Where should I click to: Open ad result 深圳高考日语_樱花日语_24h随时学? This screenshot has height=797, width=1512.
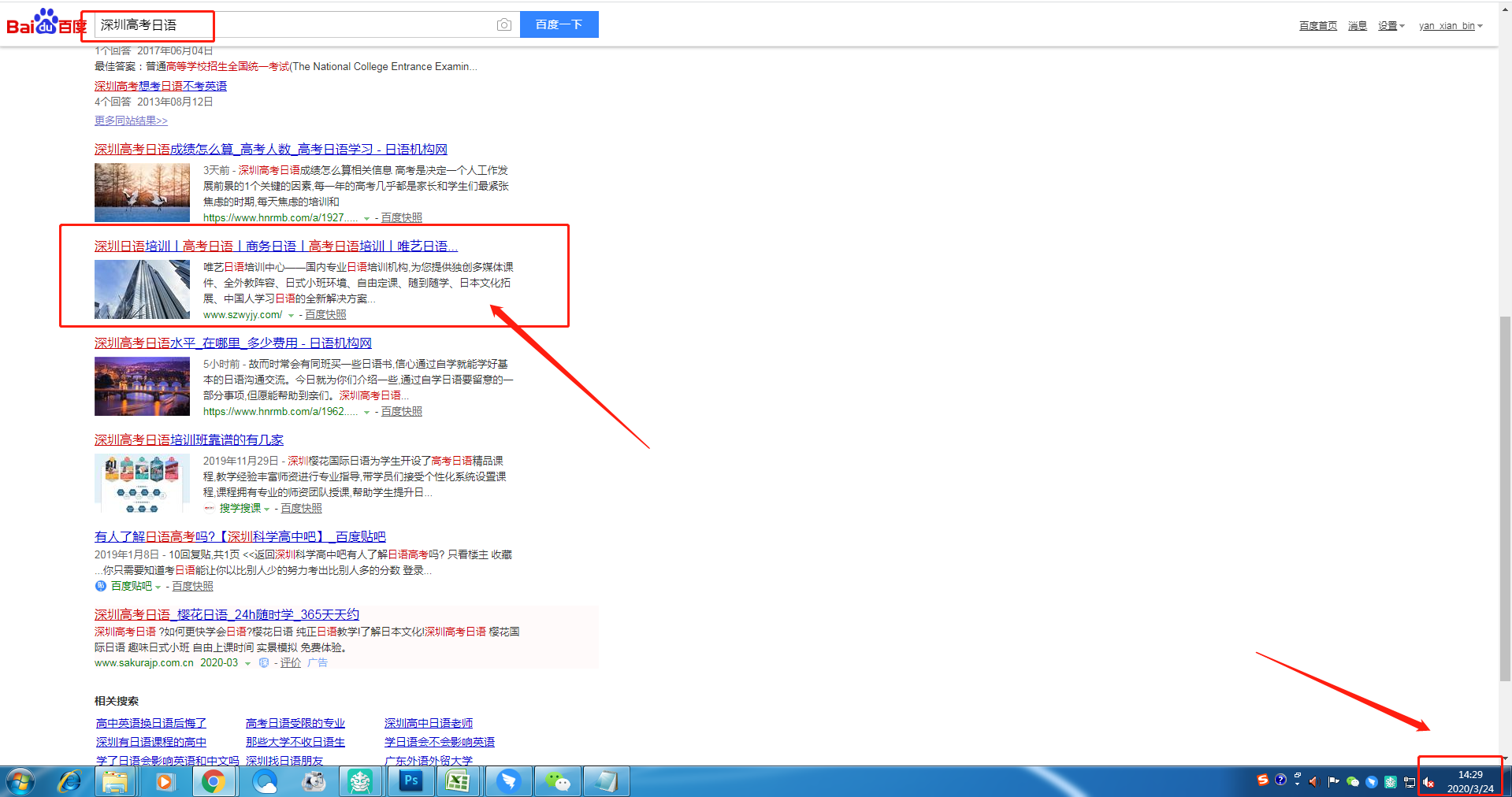pyautogui.click(x=227, y=614)
